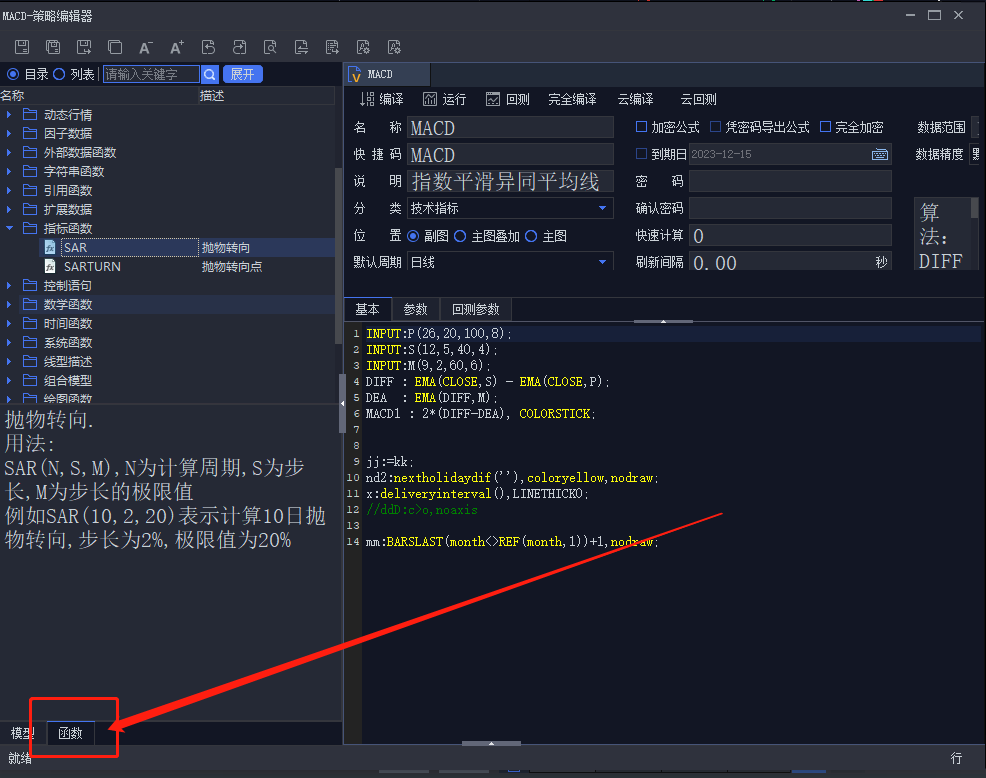Click the folder icon of 数学函数
This screenshot has height=778, width=986.
pyautogui.click(x=30, y=304)
